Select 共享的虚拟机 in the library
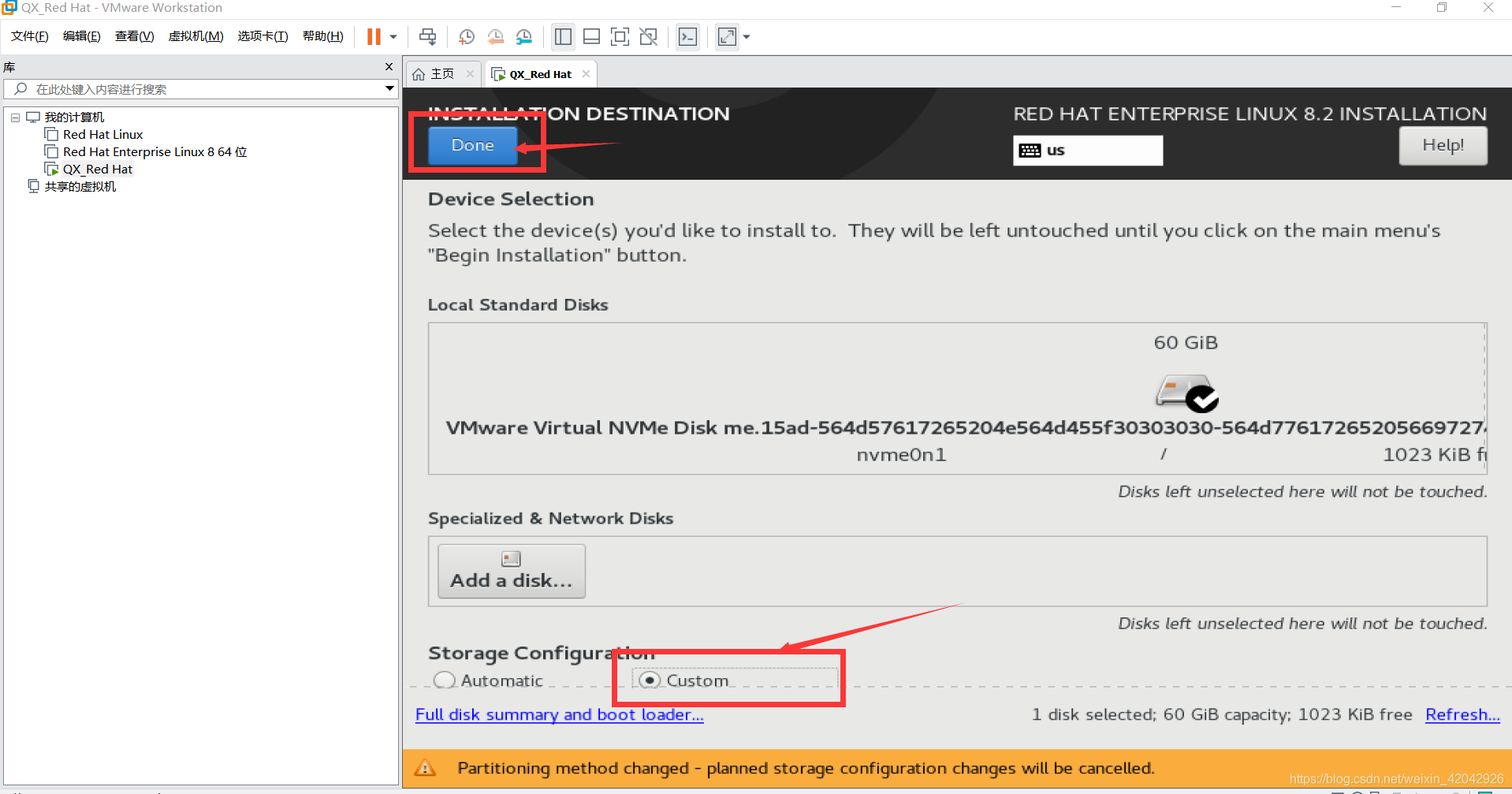Image resolution: width=1512 pixels, height=794 pixels. [x=80, y=187]
